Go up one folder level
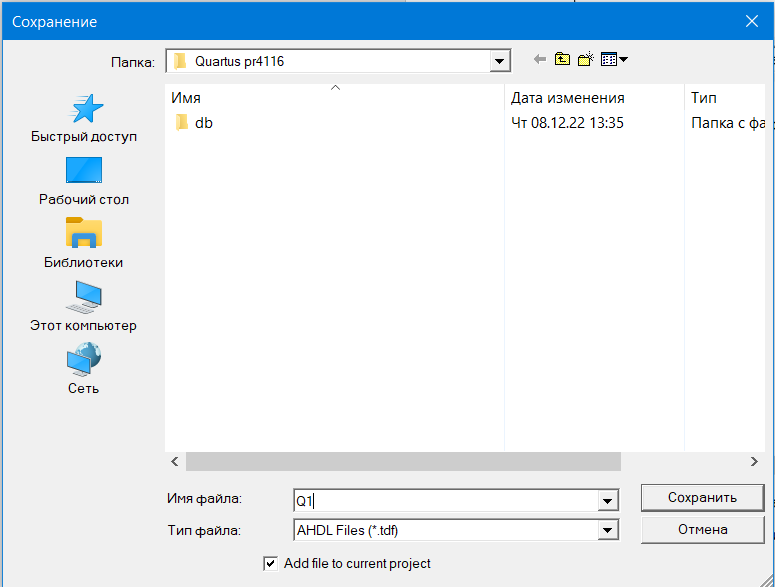Image resolution: width=775 pixels, height=587 pixels. (x=562, y=60)
